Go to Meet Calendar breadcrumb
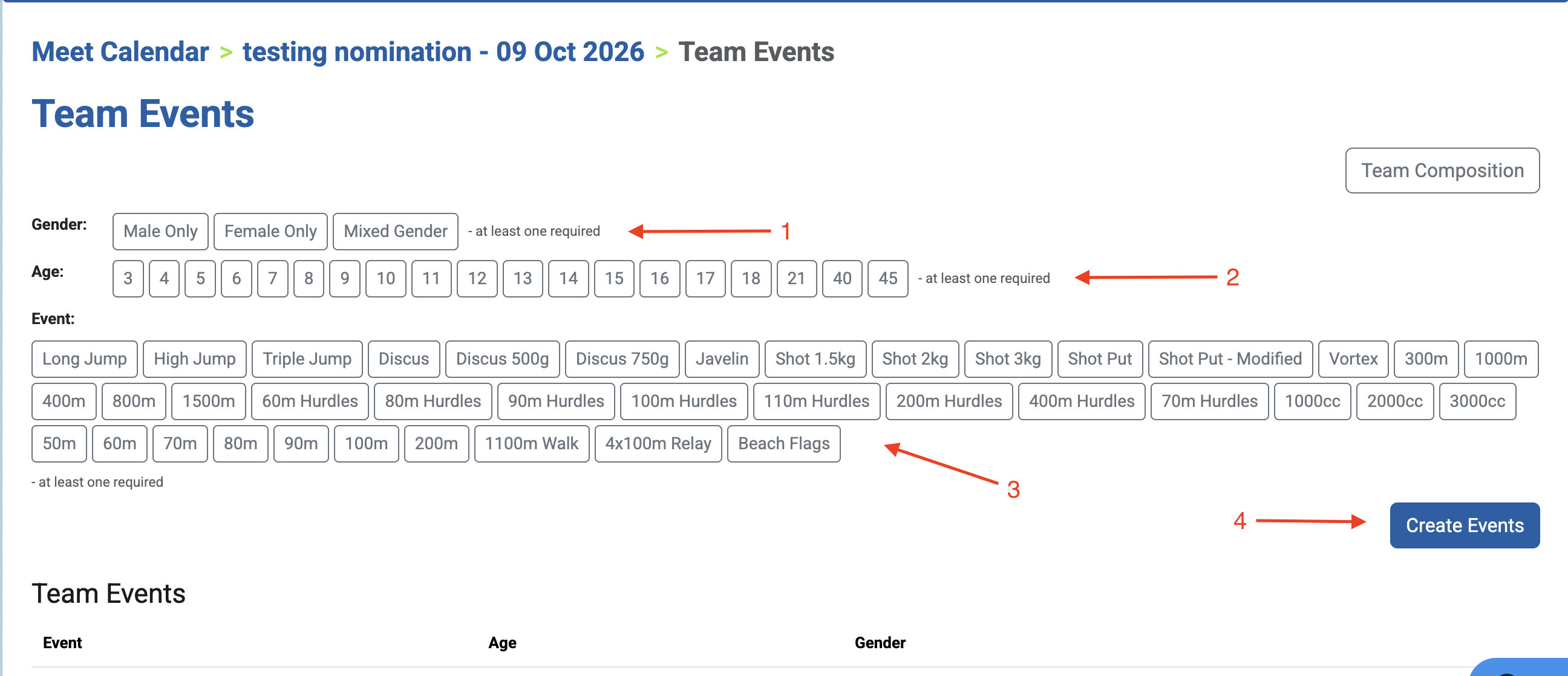Image resolution: width=1568 pixels, height=676 pixels. pos(120,52)
